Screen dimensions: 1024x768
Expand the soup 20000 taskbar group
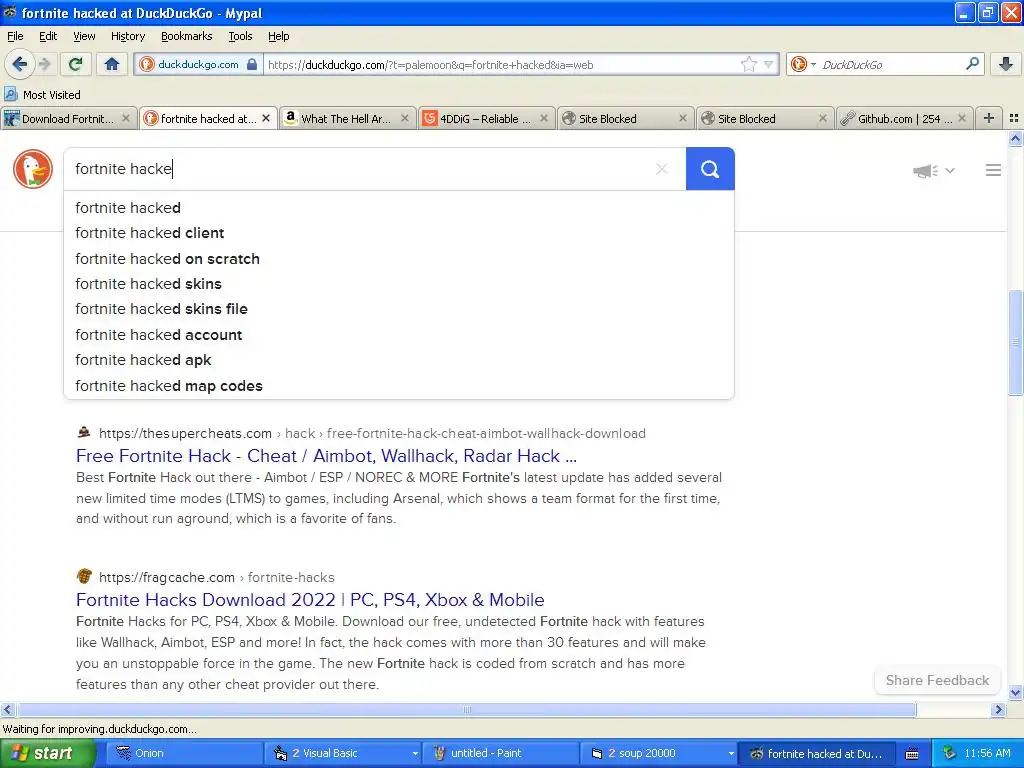[731, 754]
